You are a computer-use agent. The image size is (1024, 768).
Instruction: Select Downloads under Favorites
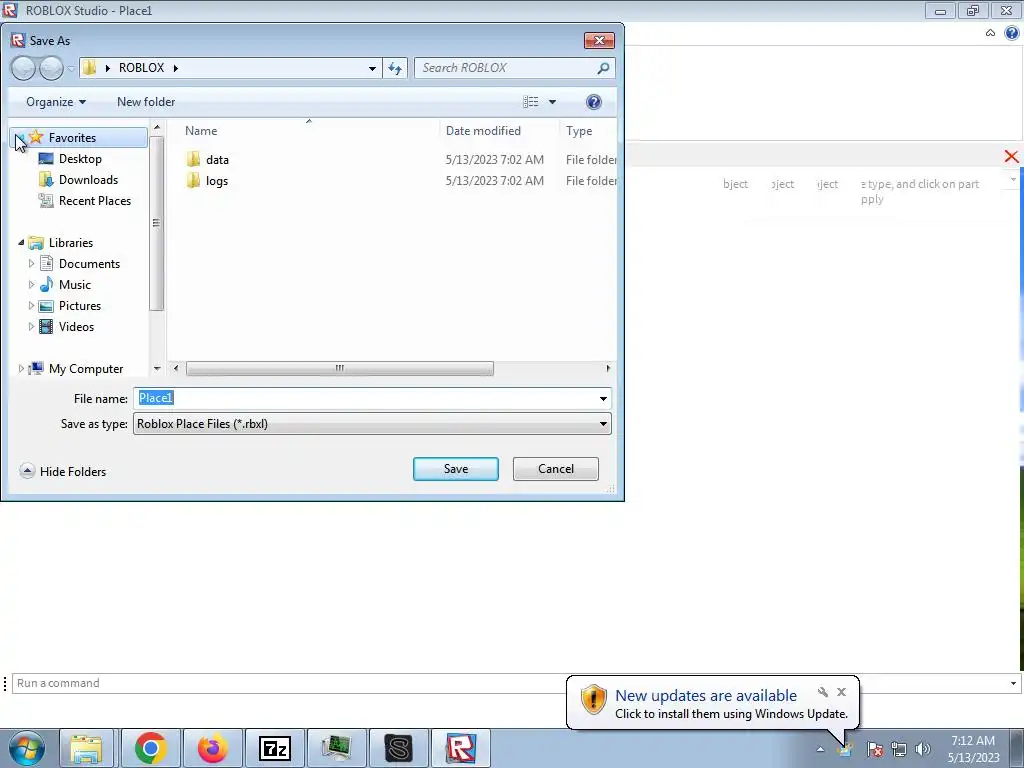(78, 180)
